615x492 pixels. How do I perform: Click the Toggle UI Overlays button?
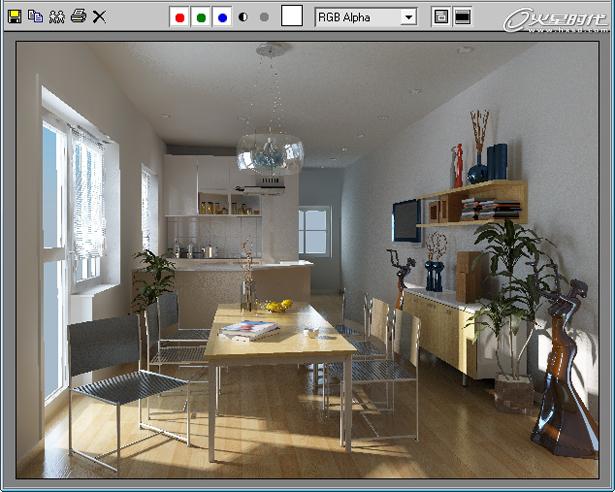coord(440,17)
